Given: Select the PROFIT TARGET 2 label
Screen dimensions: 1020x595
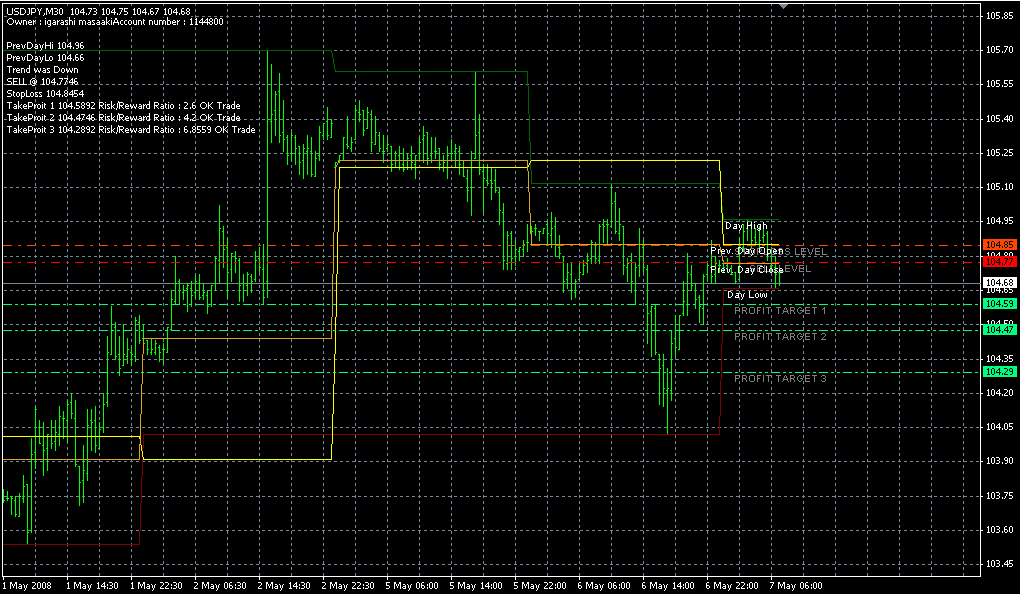Looking at the screenshot, I should (780, 337).
